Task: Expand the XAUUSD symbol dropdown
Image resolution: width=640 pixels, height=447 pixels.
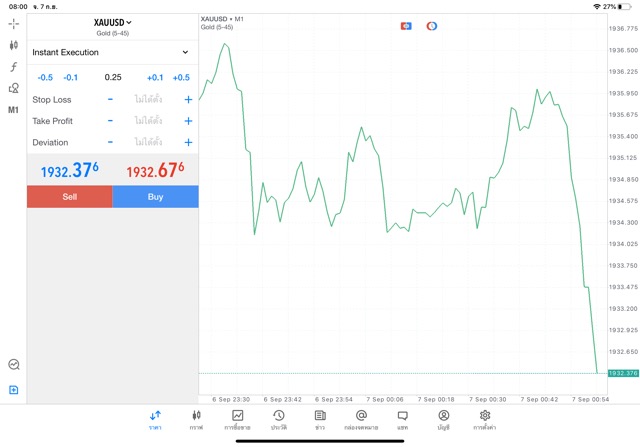Action: pos(113,22)
